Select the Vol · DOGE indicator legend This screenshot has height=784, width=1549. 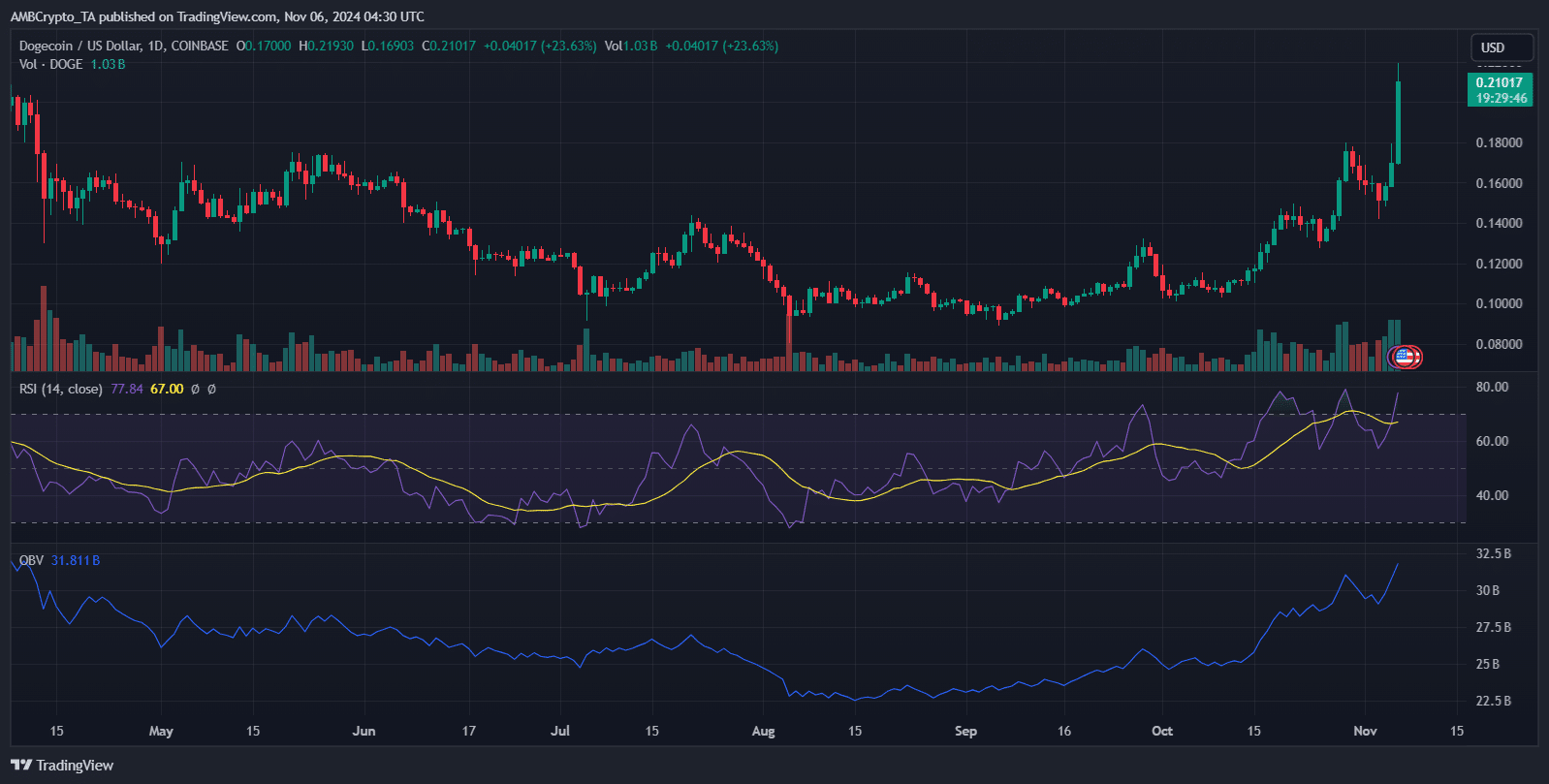point(50,64)
